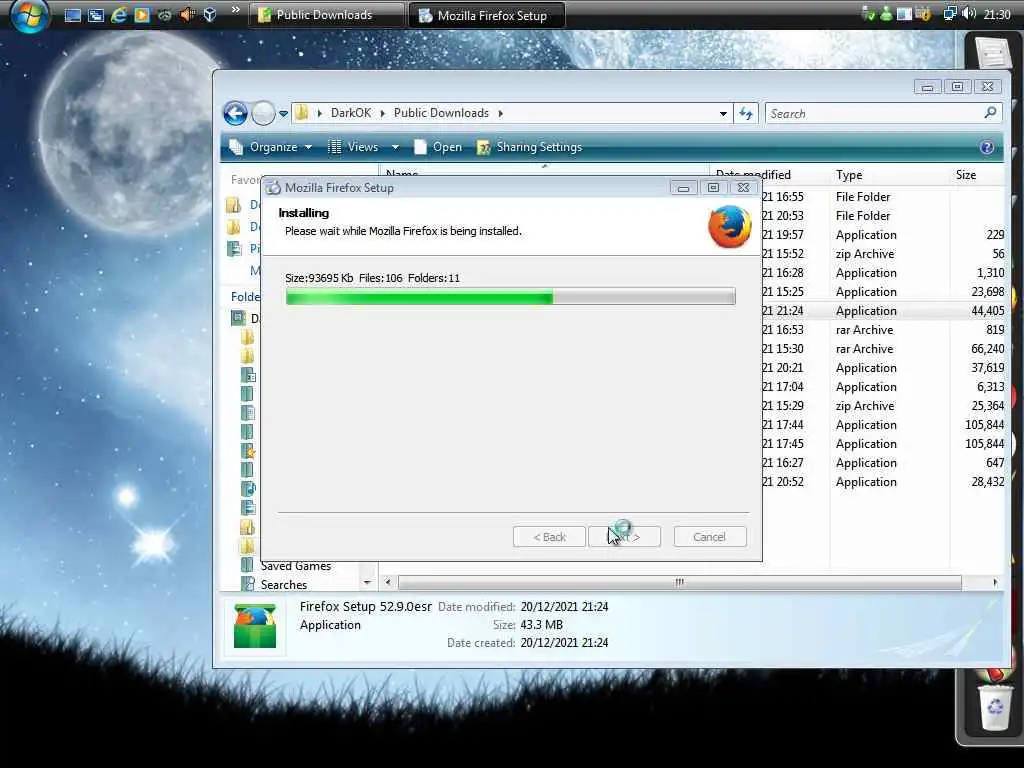The image size is (1024, 768).
Task: Click the Firefox Setup file thumbnail in details pane
Action: click(x=255, y=626)
